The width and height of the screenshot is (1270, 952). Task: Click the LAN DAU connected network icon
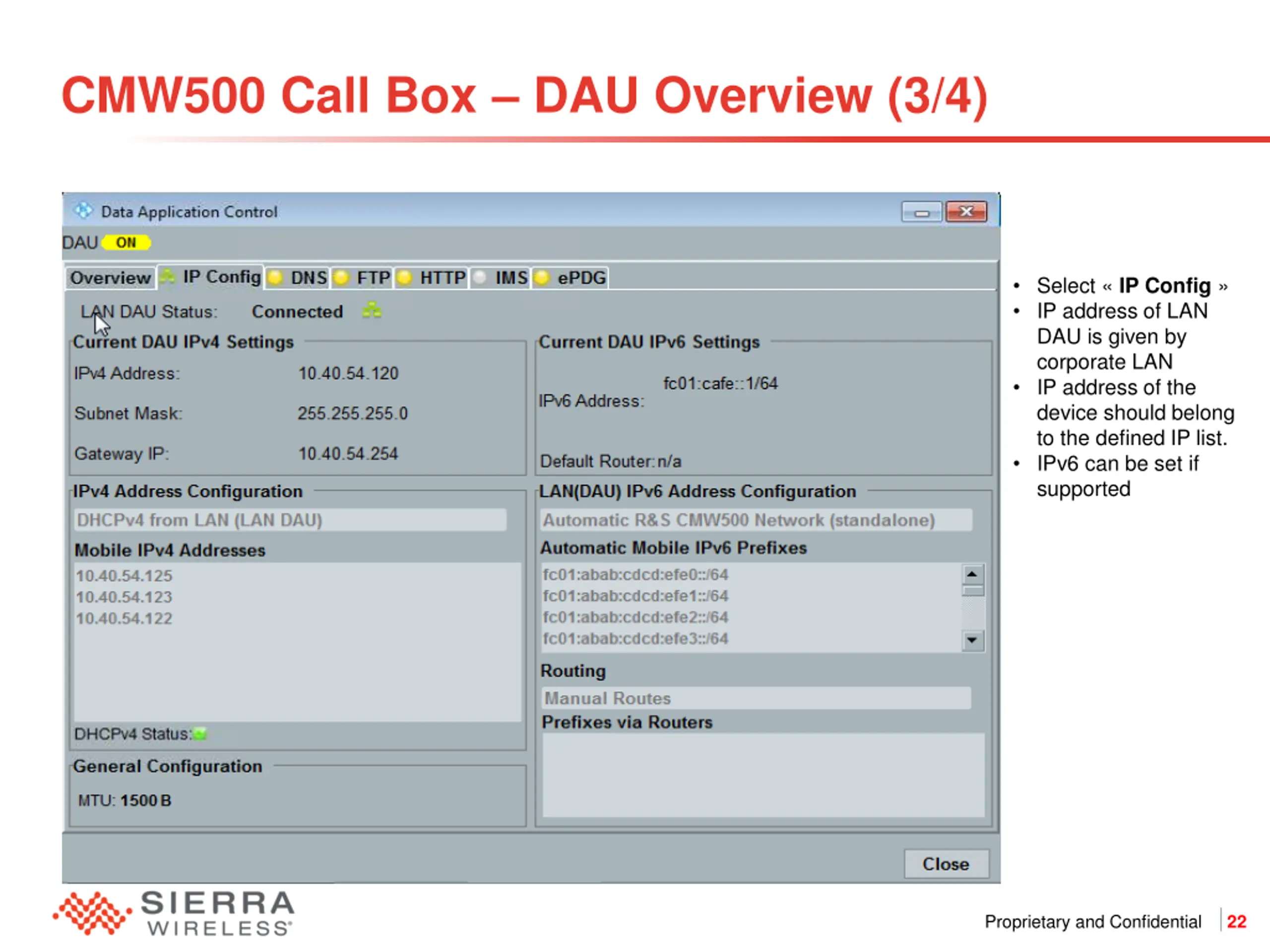tap(372, 310)
